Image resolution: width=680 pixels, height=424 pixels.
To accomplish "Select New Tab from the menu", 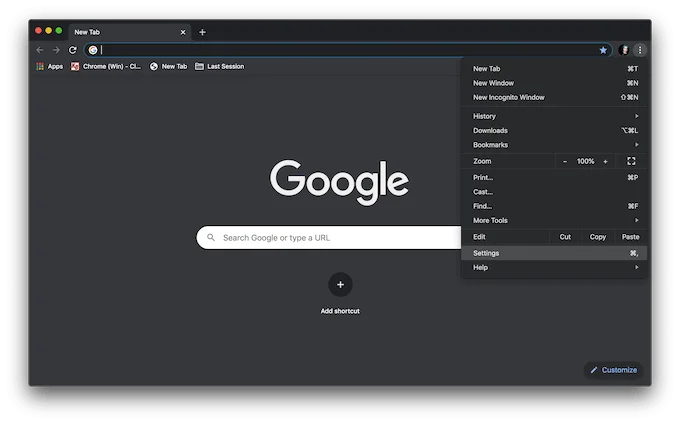I will pyautogui.click(x=554, y=68).
